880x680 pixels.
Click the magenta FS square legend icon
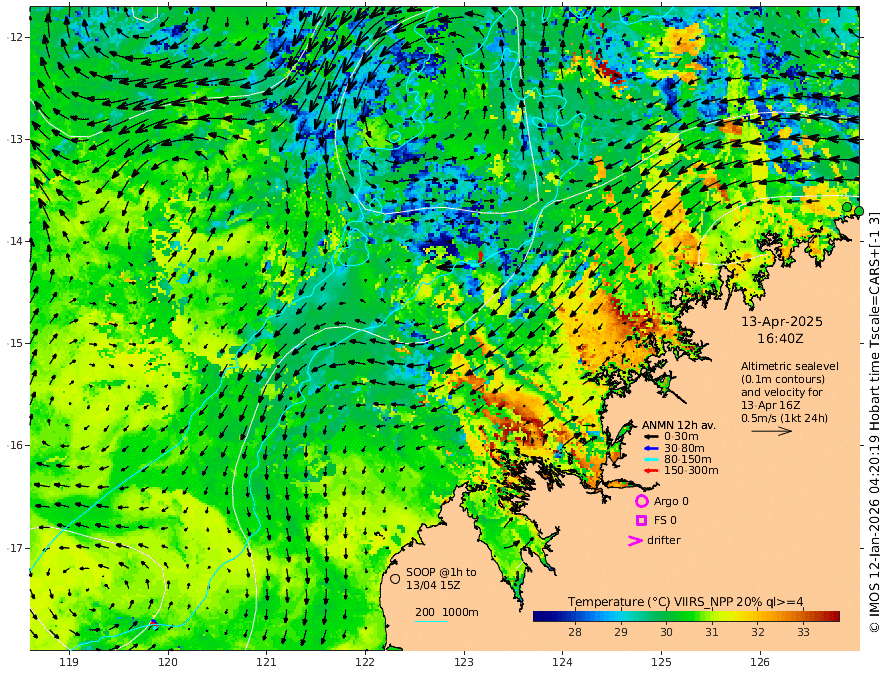pos(641,520)
